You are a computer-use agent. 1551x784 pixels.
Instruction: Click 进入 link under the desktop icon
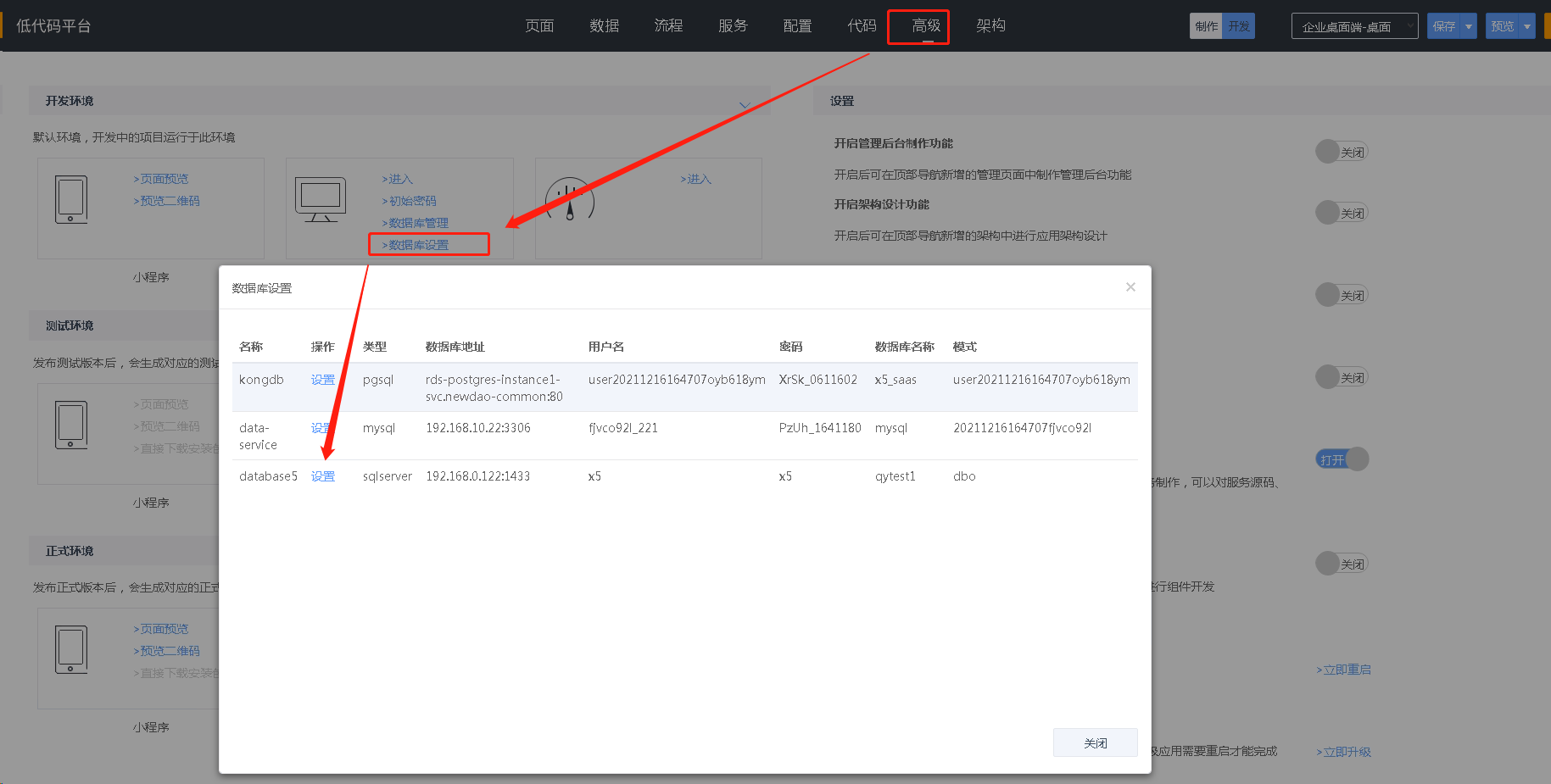click(398, 179)
